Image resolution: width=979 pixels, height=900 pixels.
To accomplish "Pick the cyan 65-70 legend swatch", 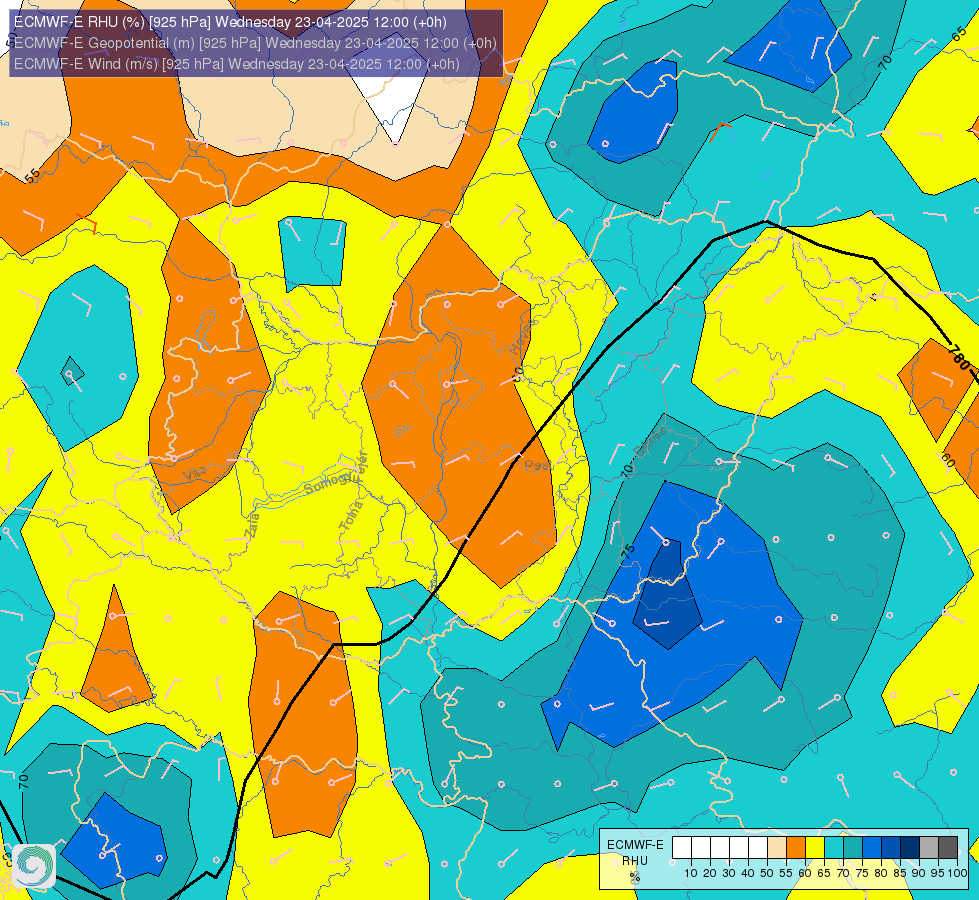I will (834, 848).
